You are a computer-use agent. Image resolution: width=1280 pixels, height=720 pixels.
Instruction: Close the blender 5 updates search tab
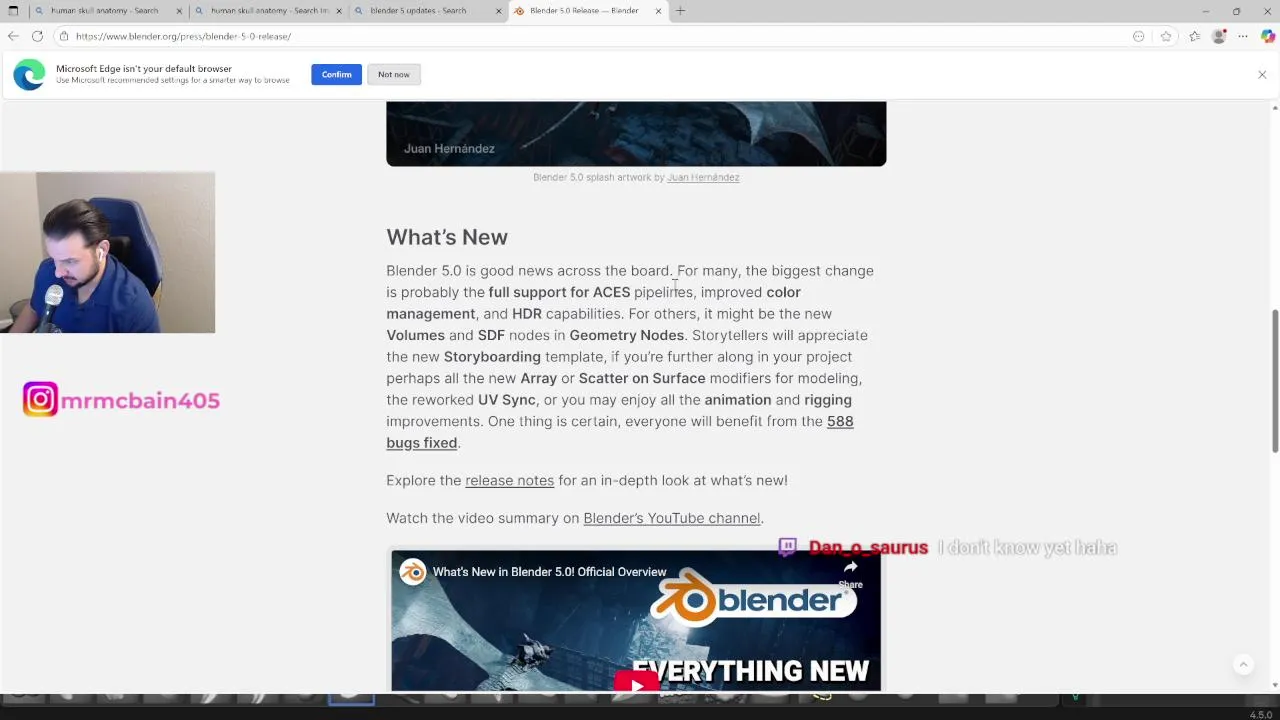click(x=499, y=11)
